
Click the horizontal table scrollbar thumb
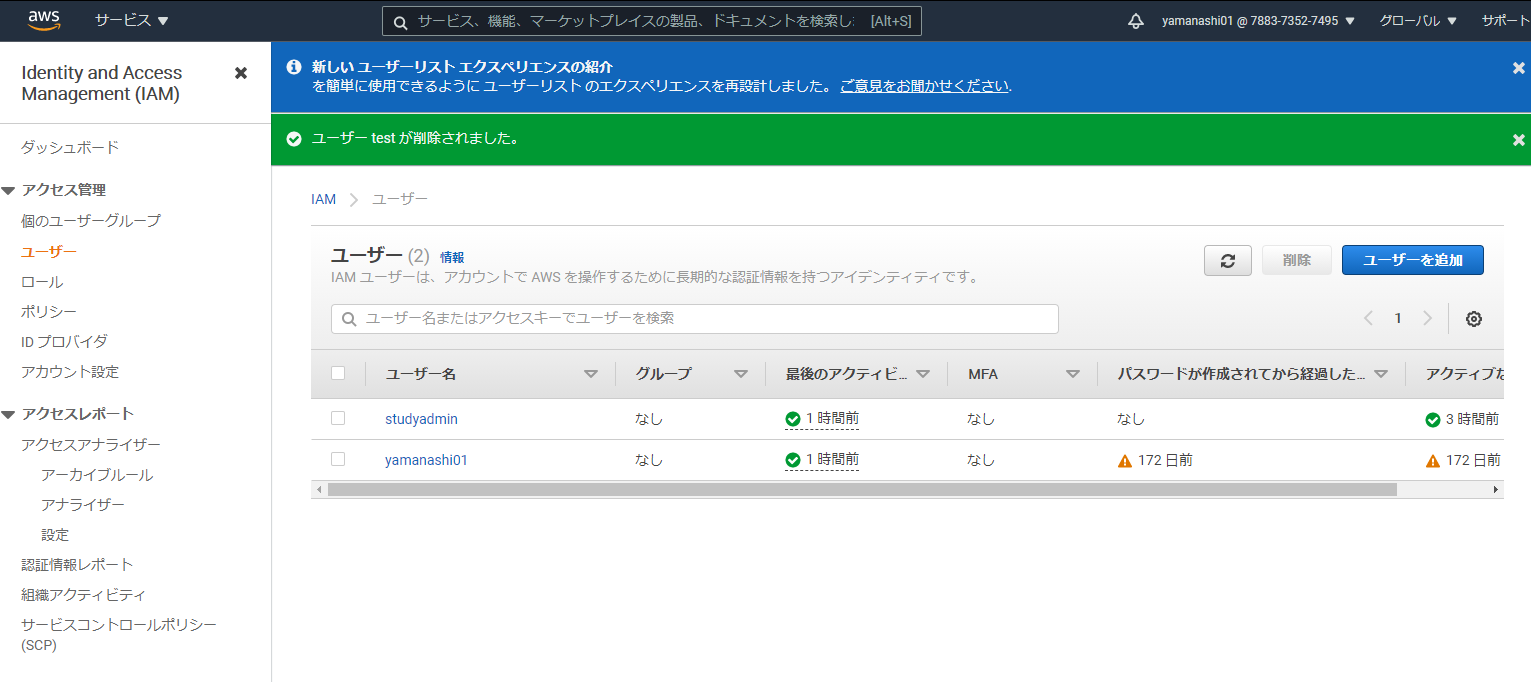pos(861,489)
